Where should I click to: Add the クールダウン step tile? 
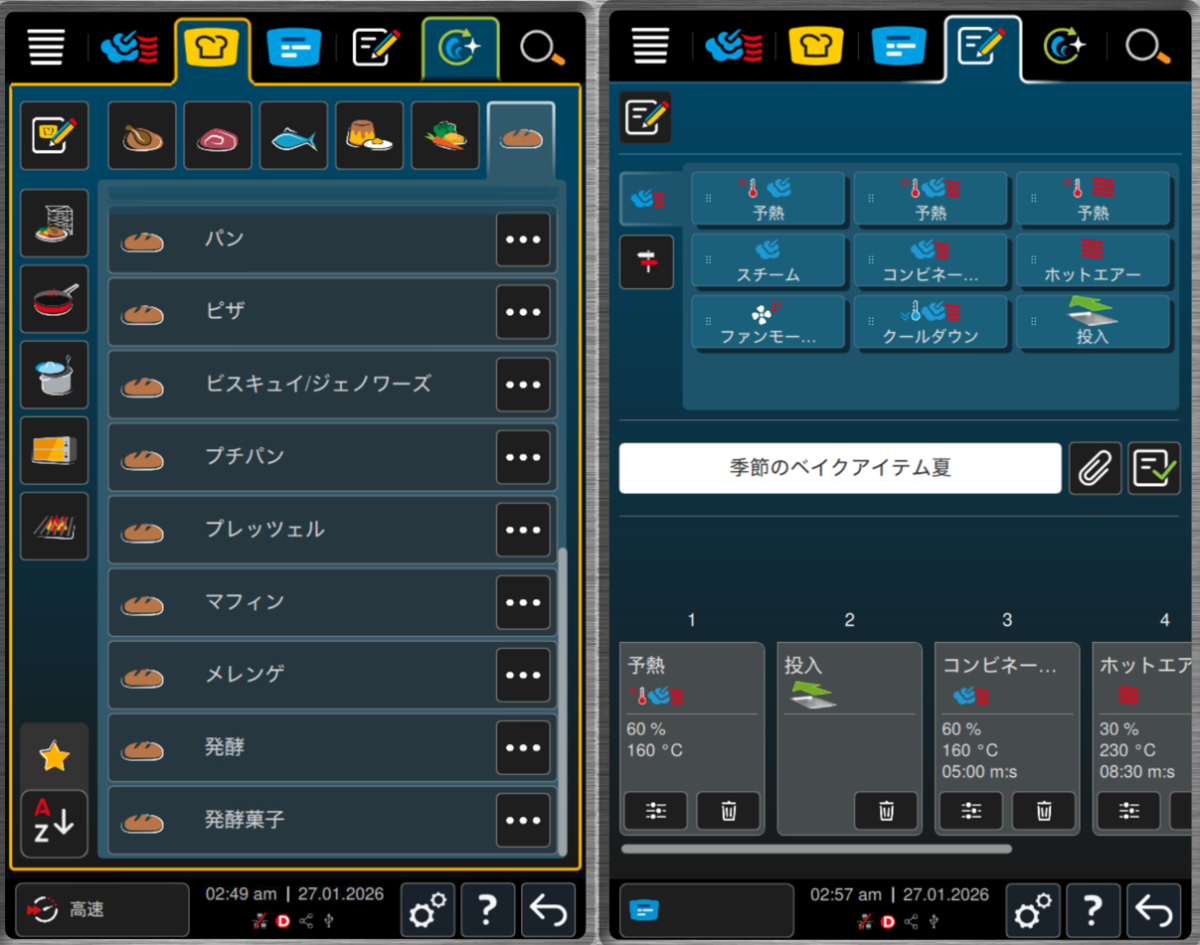[x=930, y=323]
